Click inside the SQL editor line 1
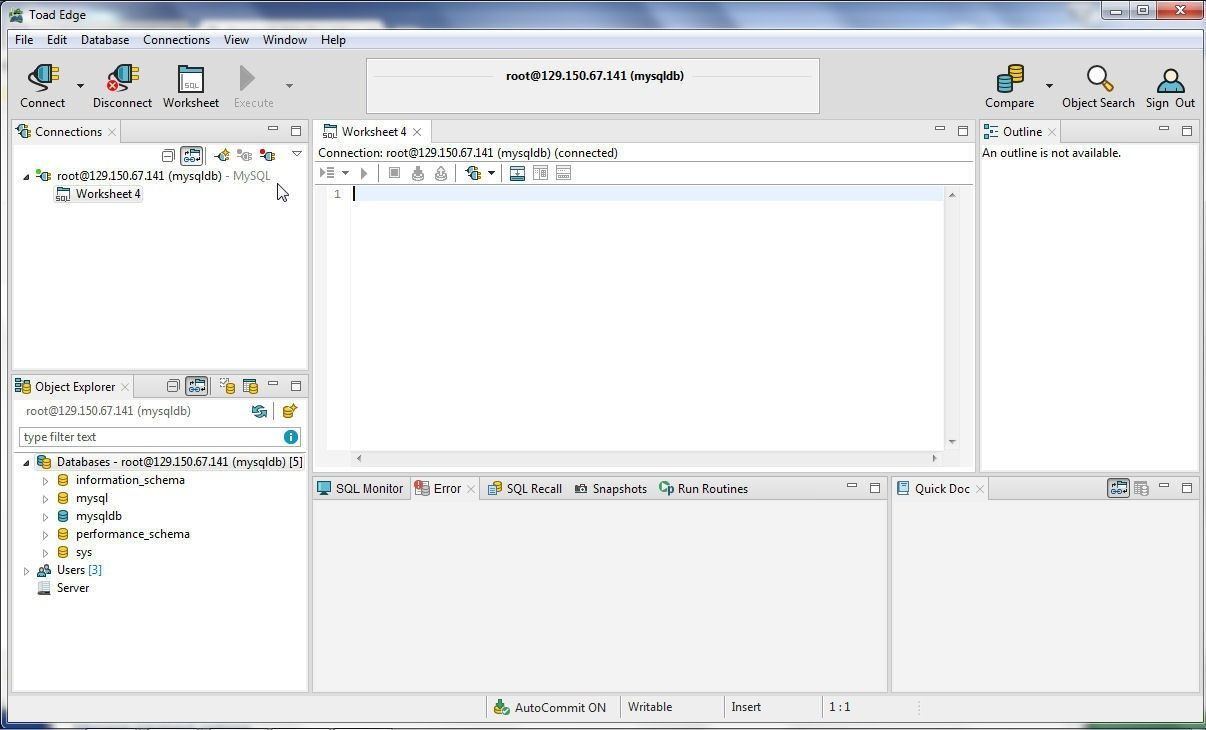1206x730 pixels. coord(647,194)
